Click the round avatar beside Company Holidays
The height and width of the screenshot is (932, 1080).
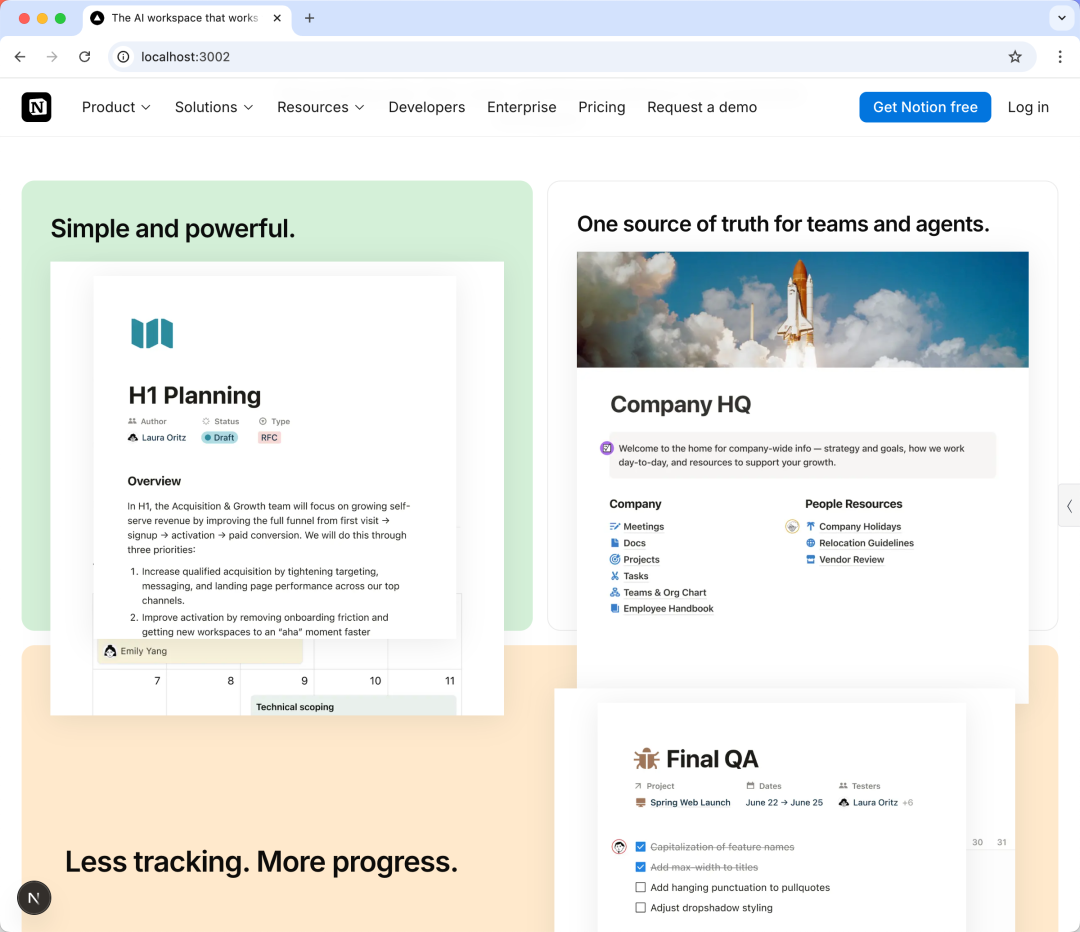click(792, 527)
